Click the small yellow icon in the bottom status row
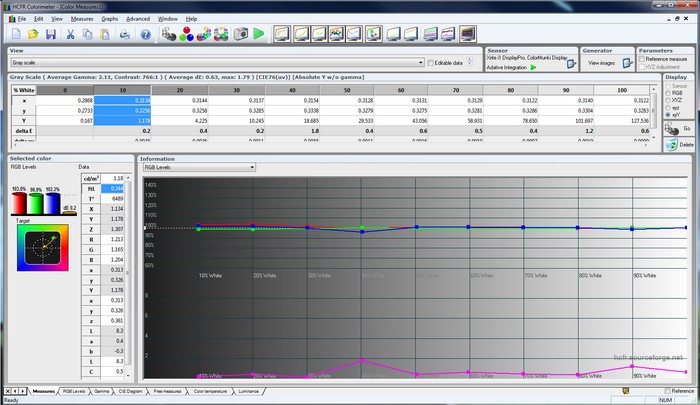The width and height of the screenshot is (700, 405). point(626,391)
